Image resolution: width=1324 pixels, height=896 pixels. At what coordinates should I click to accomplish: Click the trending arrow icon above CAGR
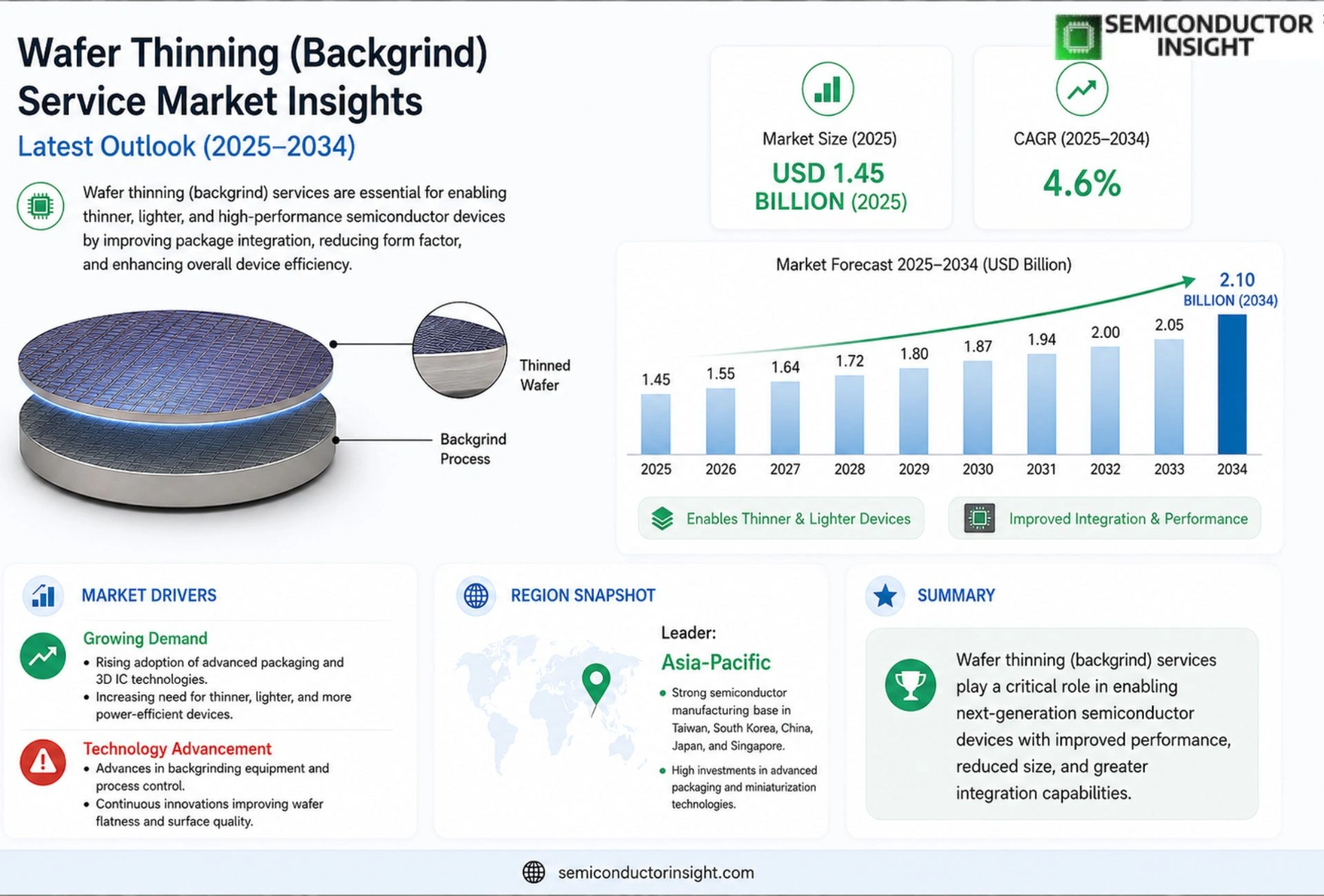[x=1082, y=89]
